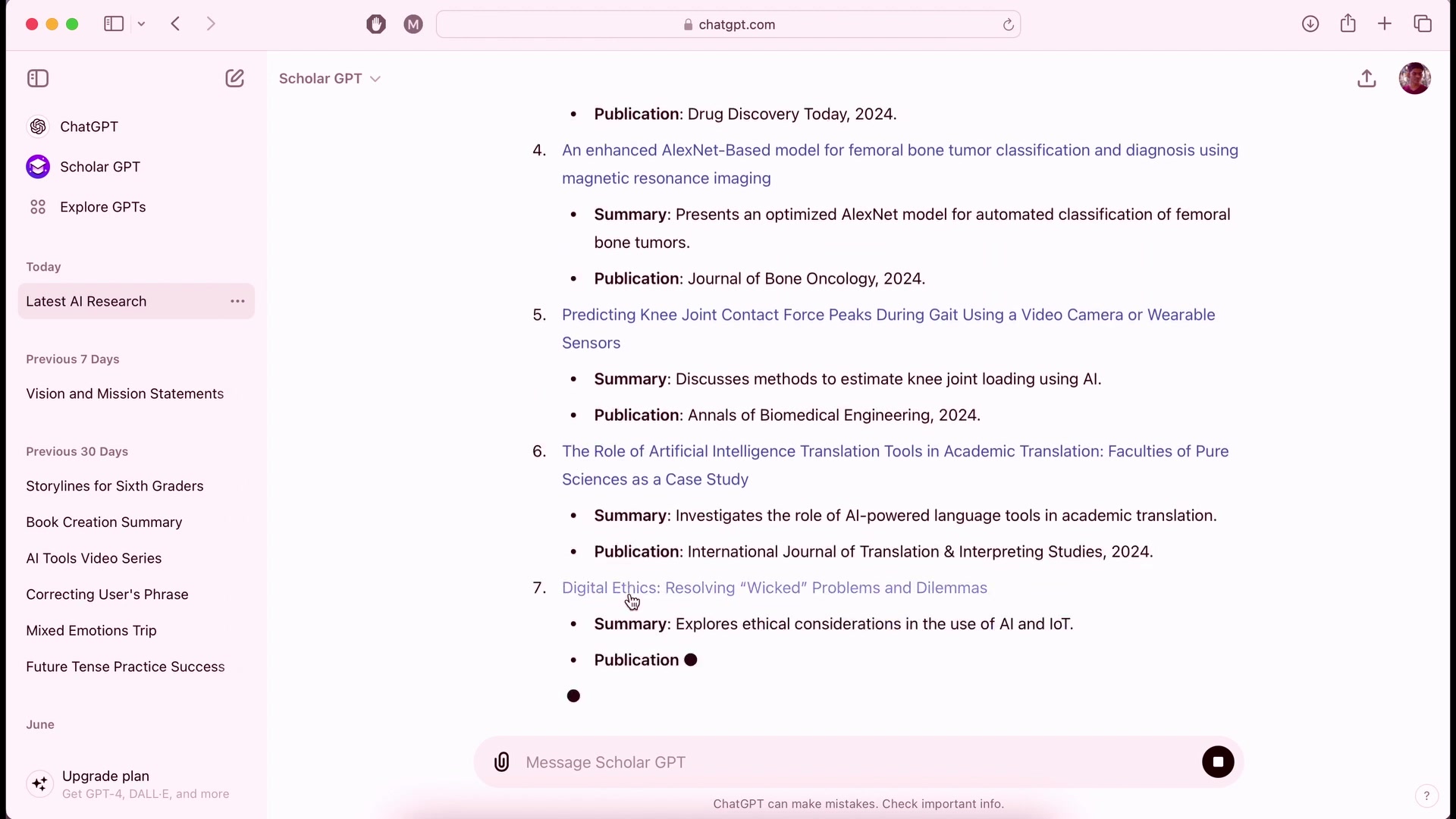
Task: Start a new chat with the compose icon
Action: 235,78
